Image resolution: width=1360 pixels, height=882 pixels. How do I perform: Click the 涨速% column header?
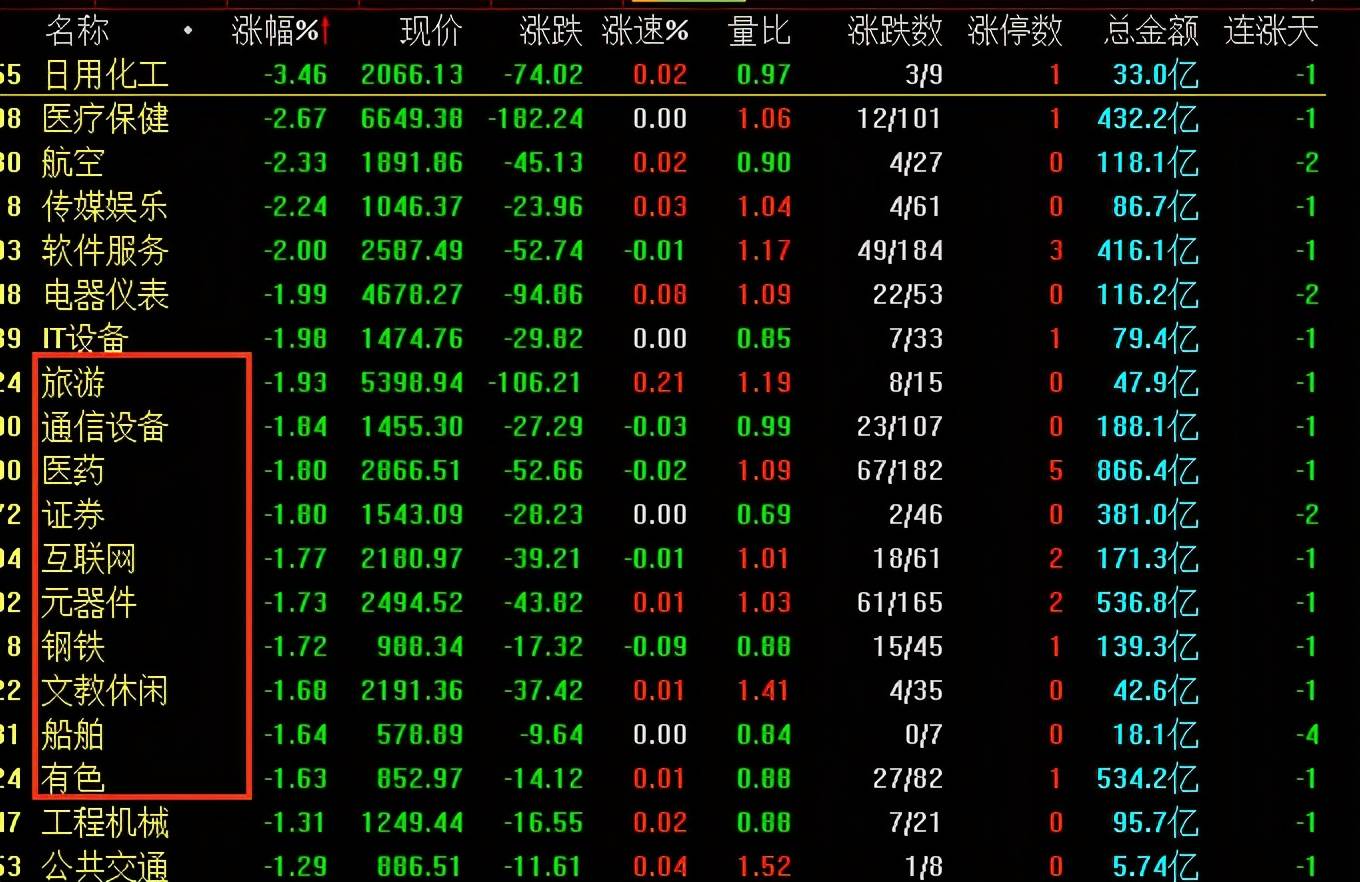(645, 31)
